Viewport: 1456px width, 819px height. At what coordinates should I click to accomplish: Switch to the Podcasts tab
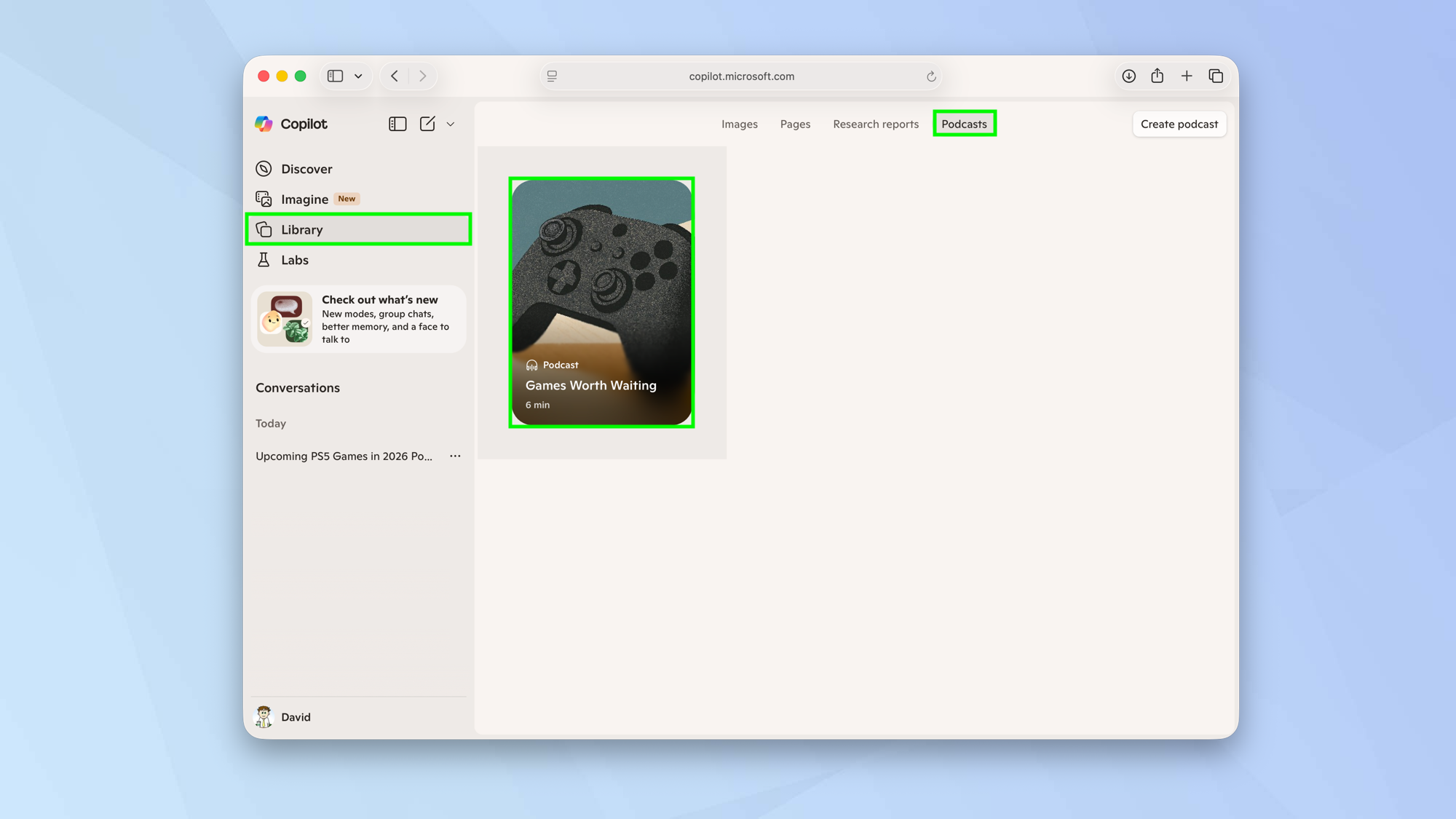pyautogui.click(x=964, y=124)
